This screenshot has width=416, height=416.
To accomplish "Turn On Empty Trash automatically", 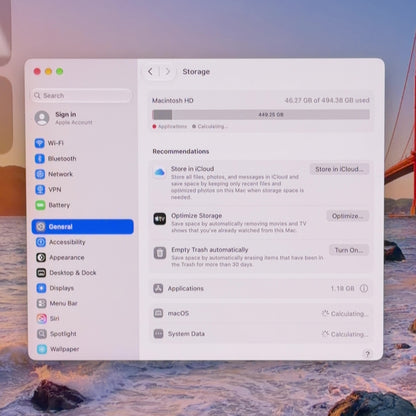I will pos(349,250).
